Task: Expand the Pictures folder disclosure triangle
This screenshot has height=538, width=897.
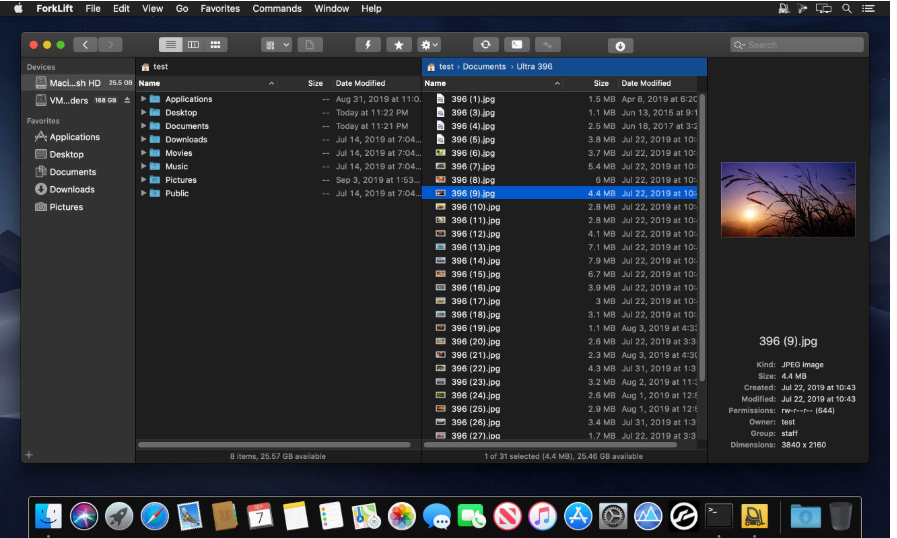Action: (144, 180)
